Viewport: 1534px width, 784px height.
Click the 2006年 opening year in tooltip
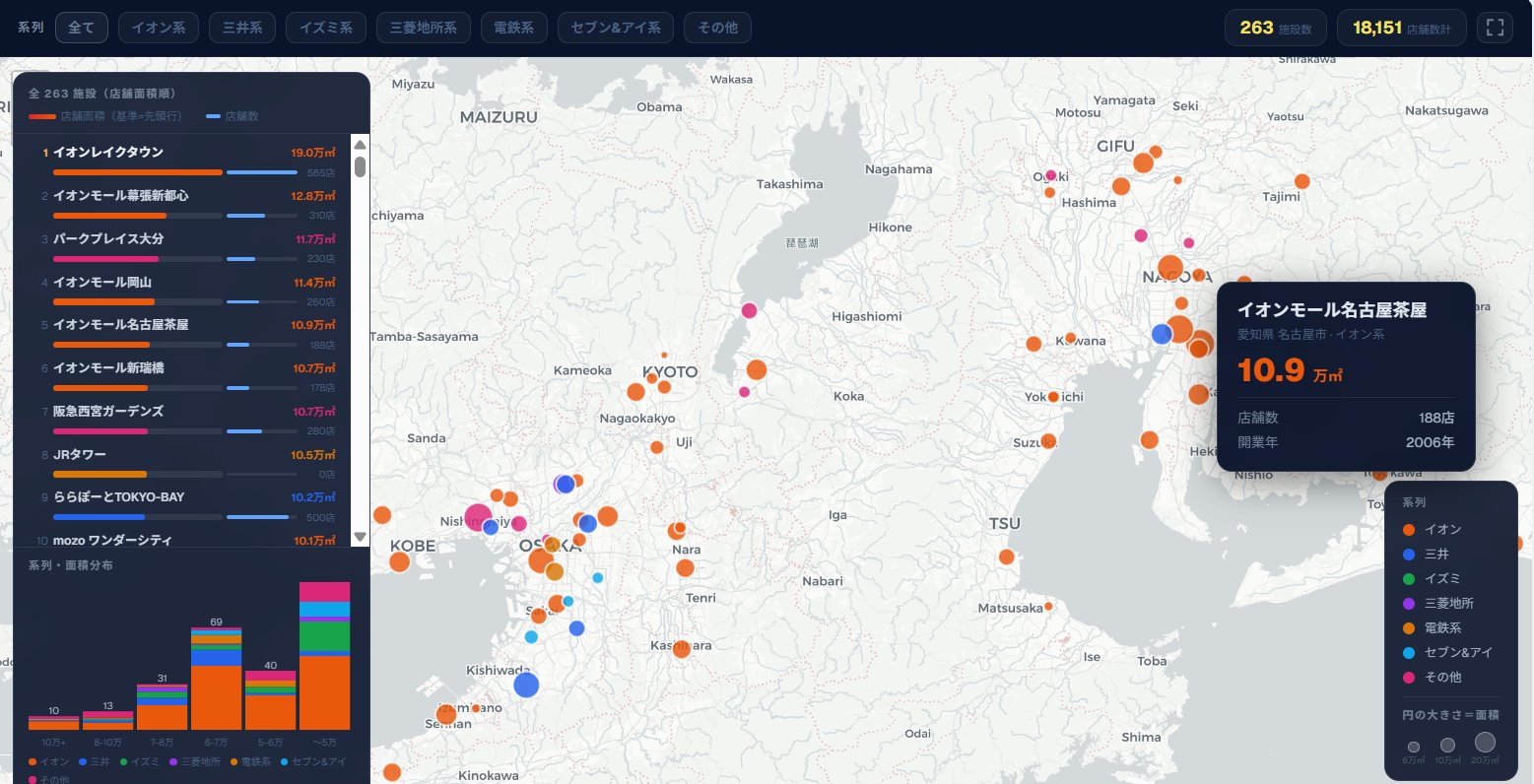point(1430,442)
